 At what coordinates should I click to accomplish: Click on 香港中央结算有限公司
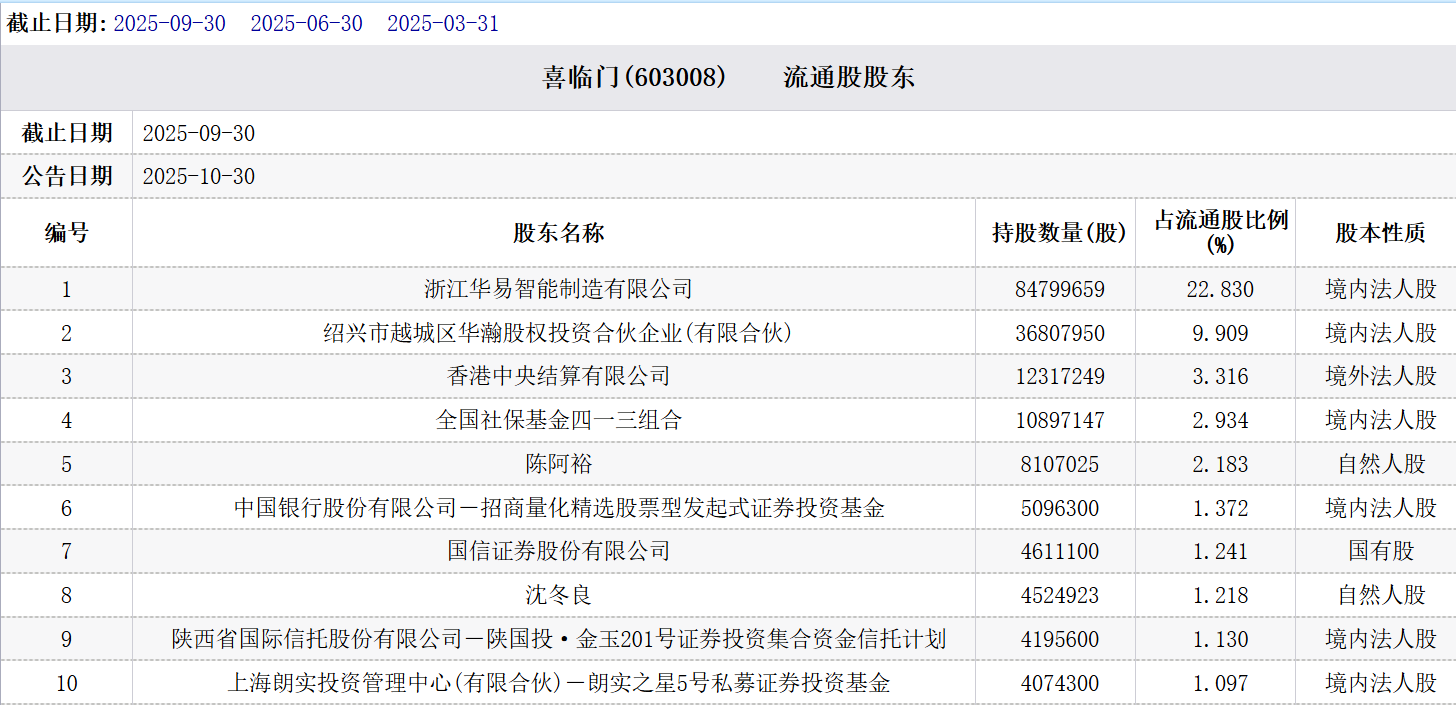point(558,377)
